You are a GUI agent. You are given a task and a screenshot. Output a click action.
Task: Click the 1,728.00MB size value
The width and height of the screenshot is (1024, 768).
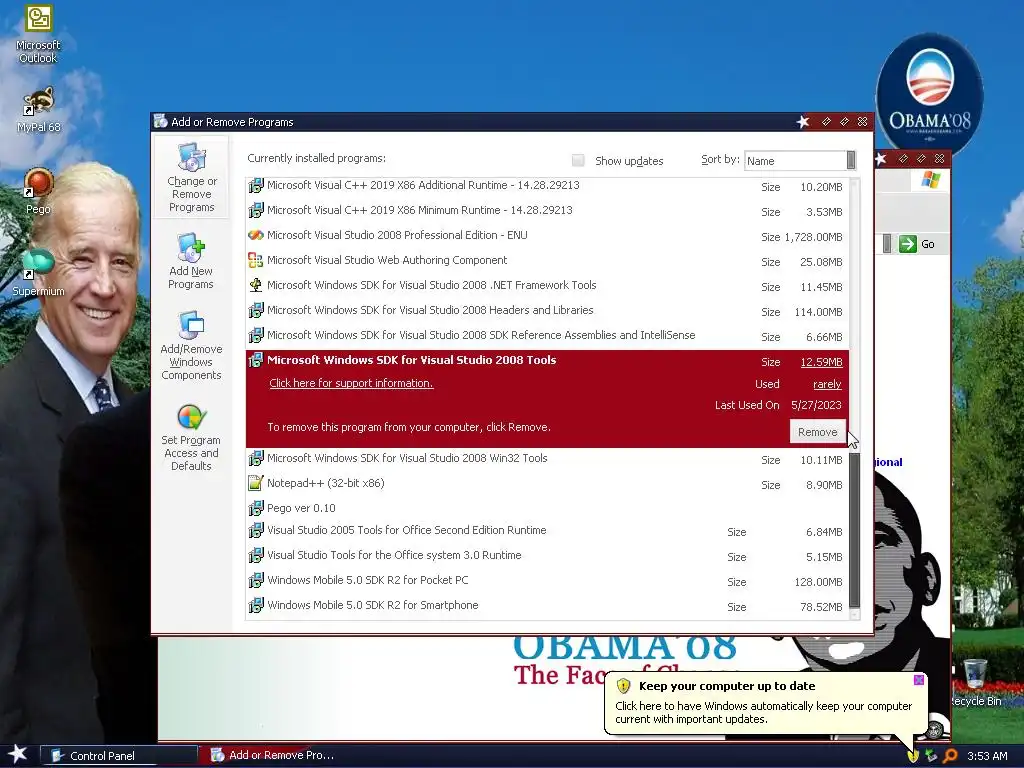point(813,237)
